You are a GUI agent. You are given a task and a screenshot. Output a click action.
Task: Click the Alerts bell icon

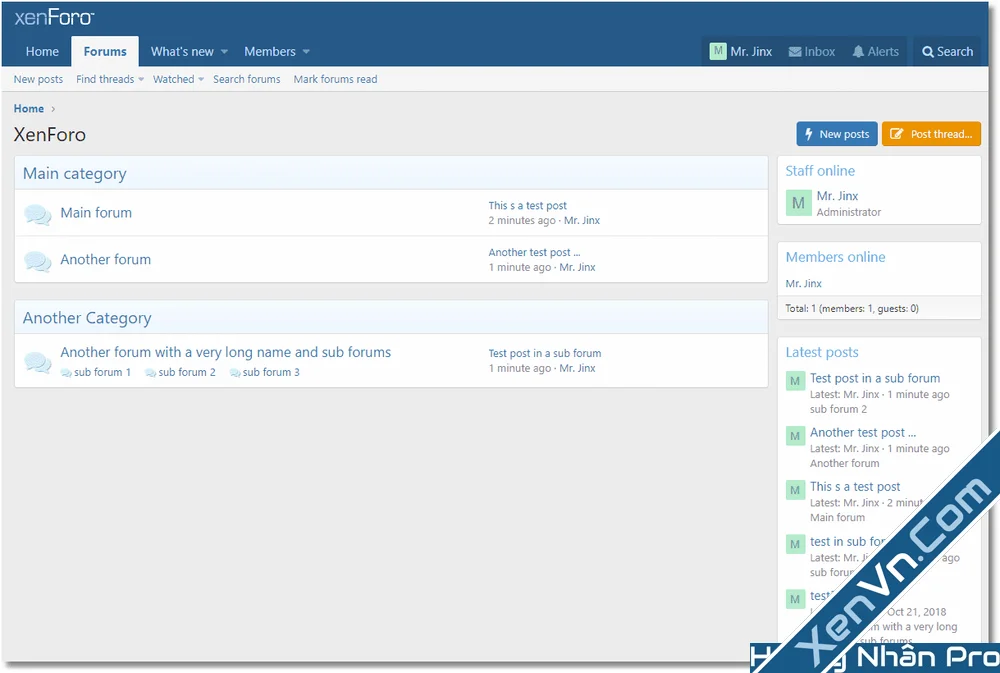[859, 51]
